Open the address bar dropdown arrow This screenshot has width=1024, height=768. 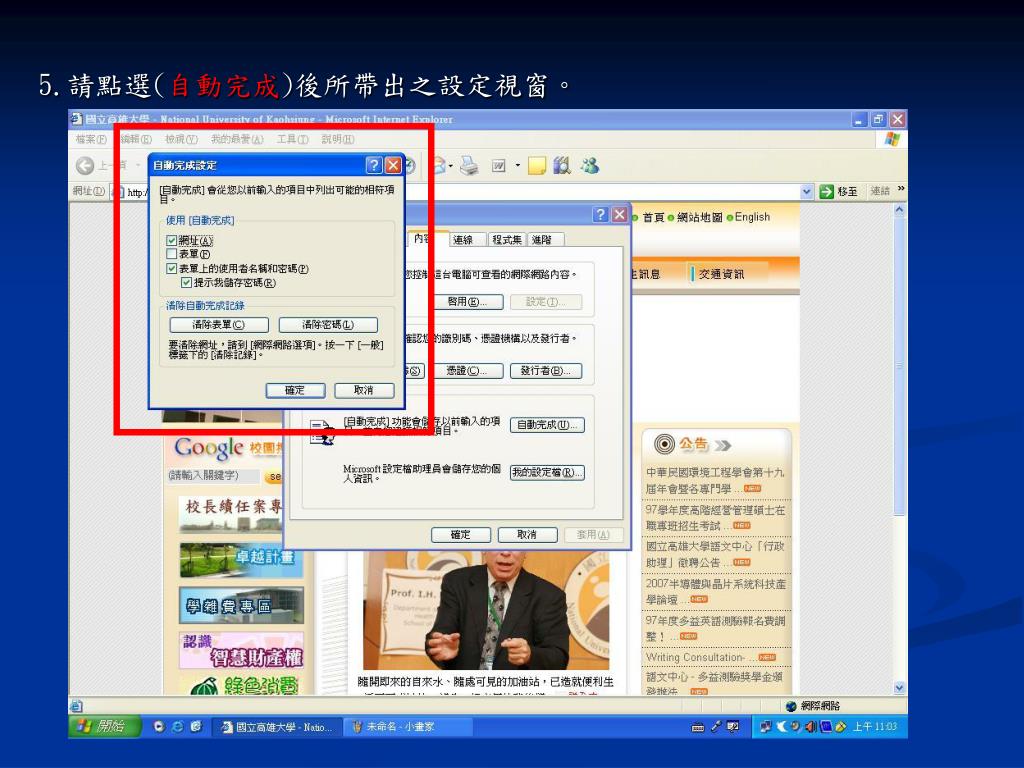[807, 191]
